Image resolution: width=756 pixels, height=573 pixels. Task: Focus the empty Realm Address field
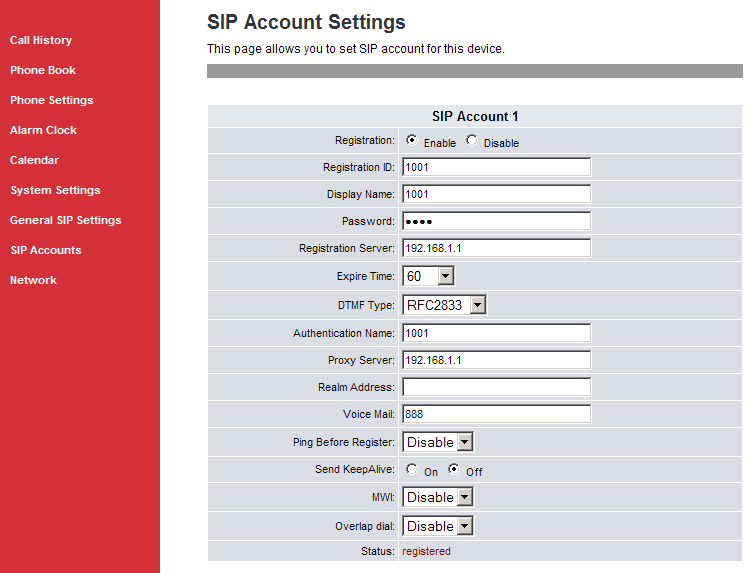[497, 387]
